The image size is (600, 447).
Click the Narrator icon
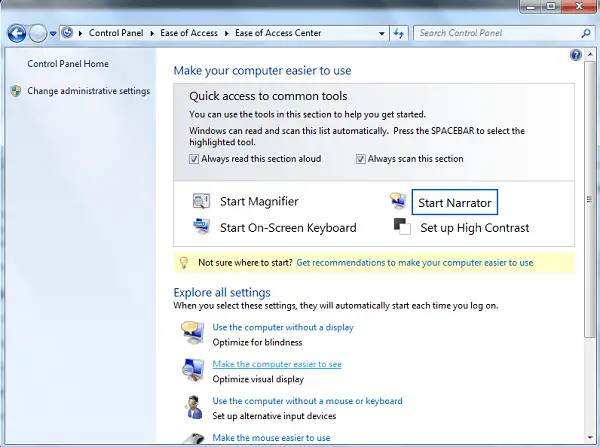coord(398,201)
